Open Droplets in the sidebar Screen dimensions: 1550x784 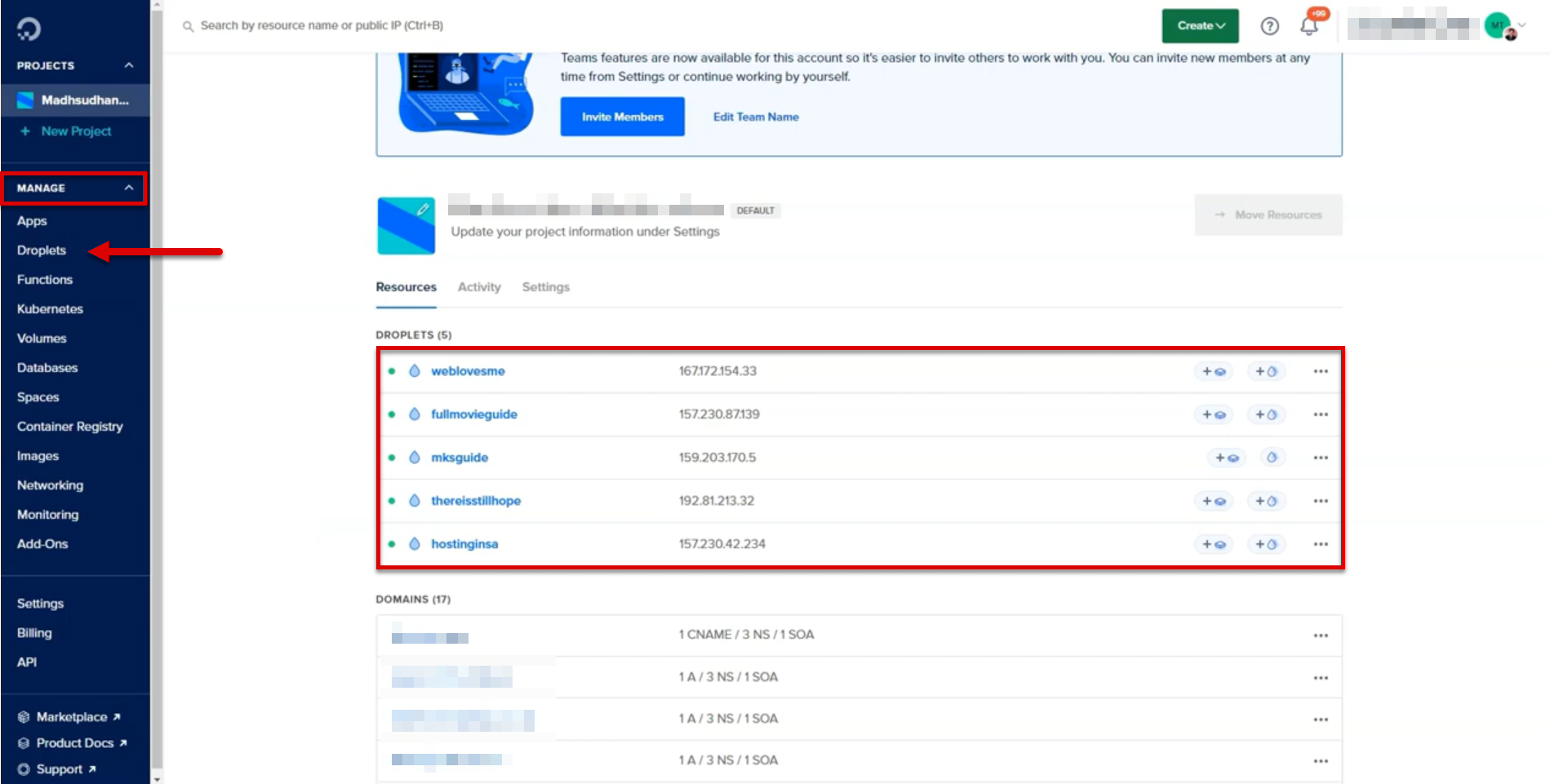pos(42,250)
